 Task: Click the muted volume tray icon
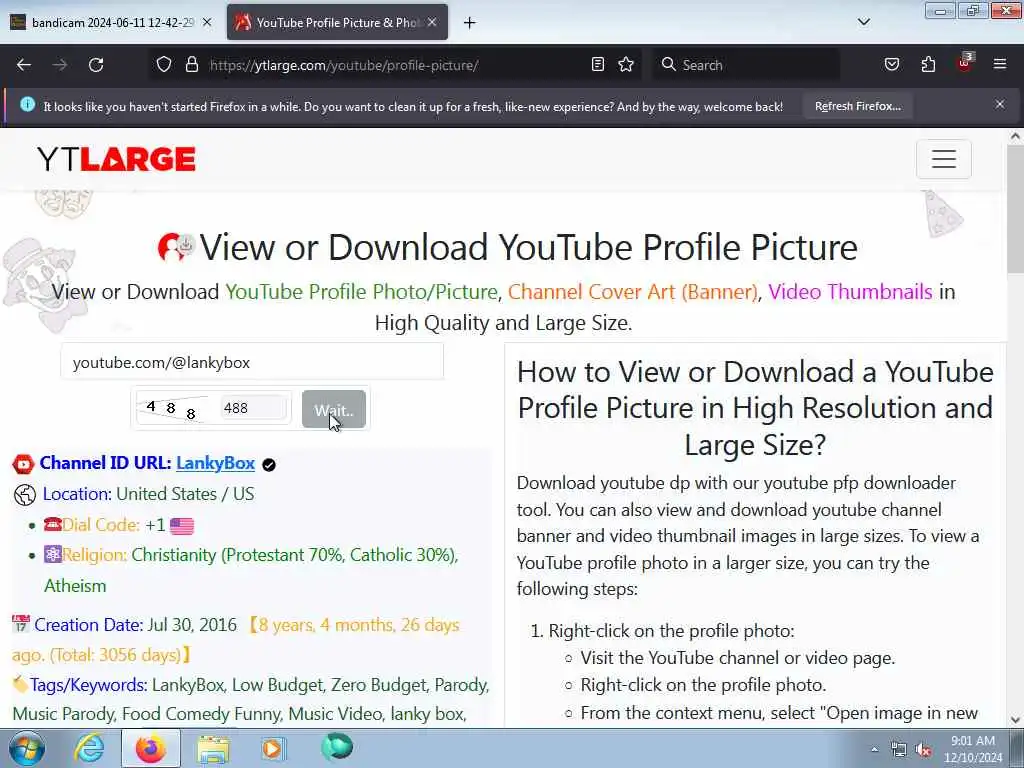[923, 750]
